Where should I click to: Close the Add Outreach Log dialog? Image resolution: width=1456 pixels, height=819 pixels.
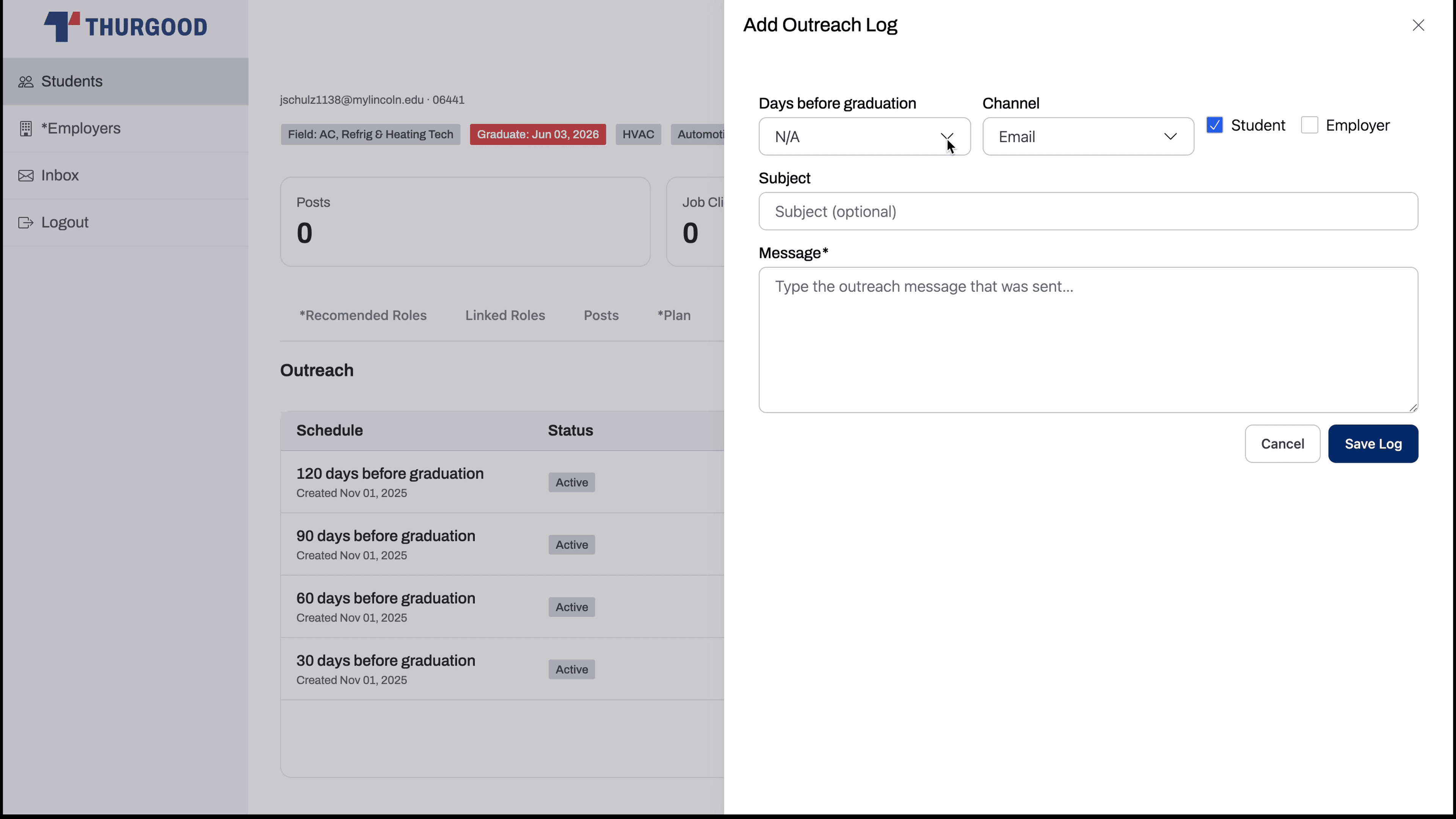click(x=1419, y=25)
